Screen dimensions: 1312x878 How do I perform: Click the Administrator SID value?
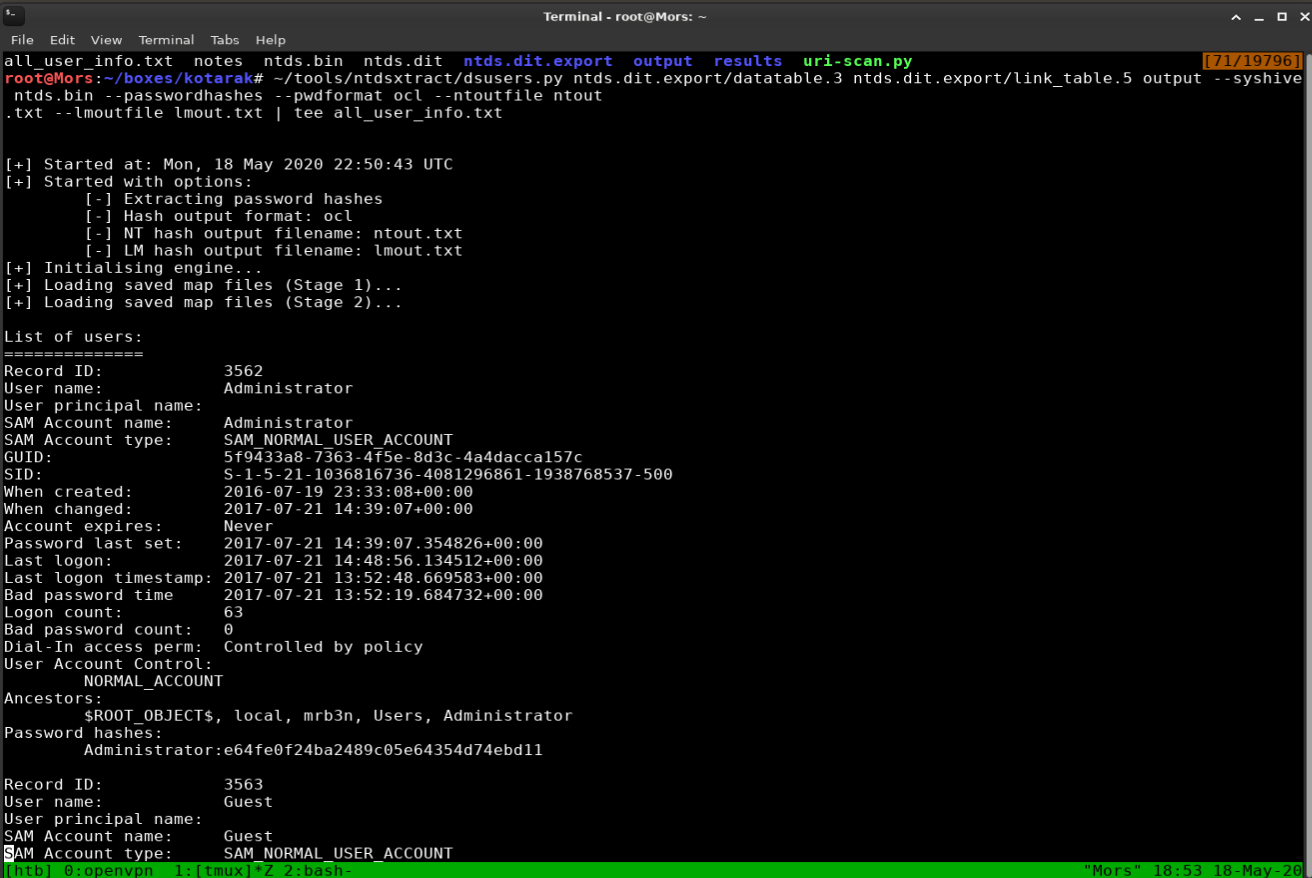pyautogui.click(x=448, y=474)
